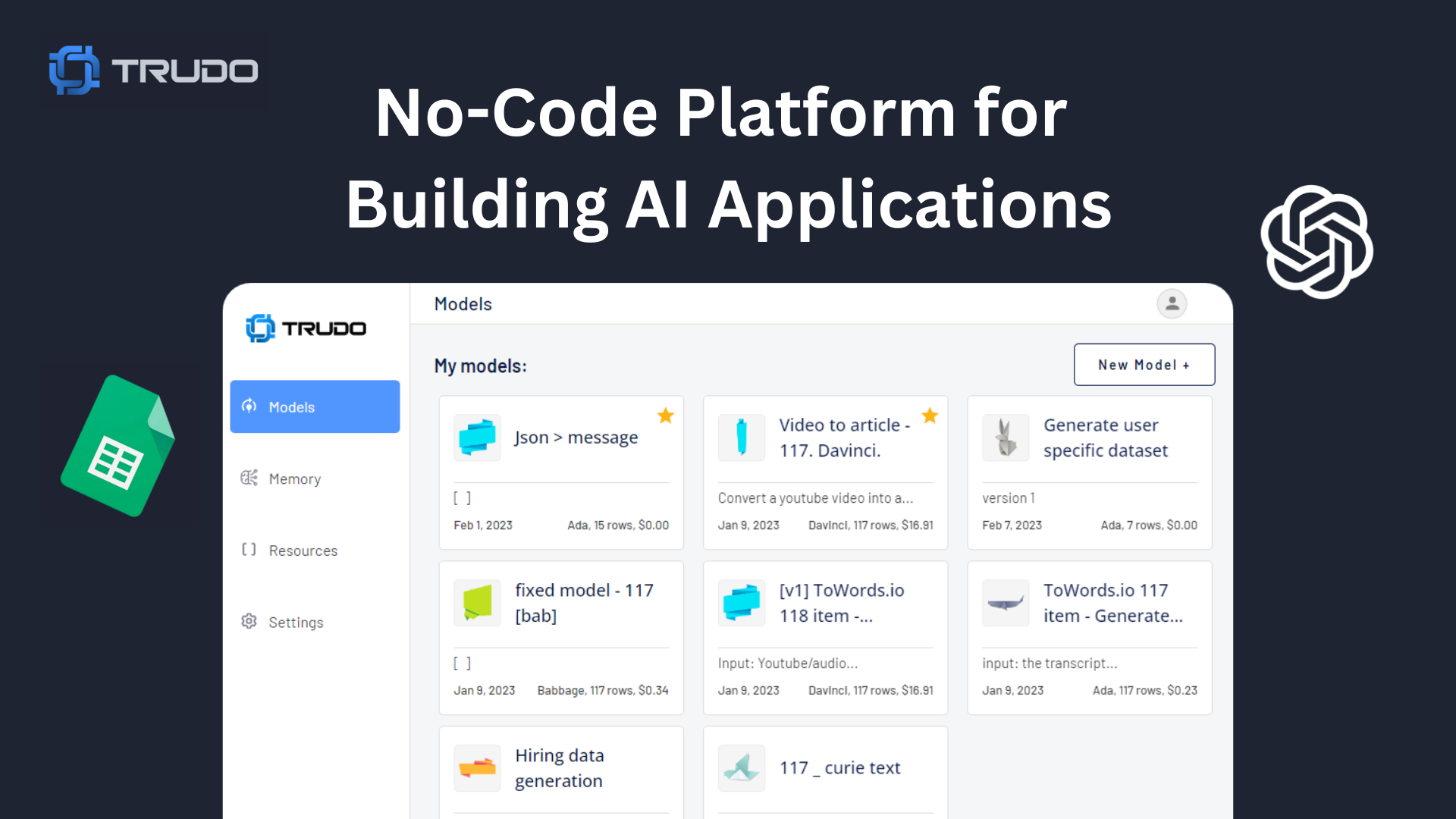
Task: Open the fixed model - 117 [bab] card
Action: click(x=584, y=603)
